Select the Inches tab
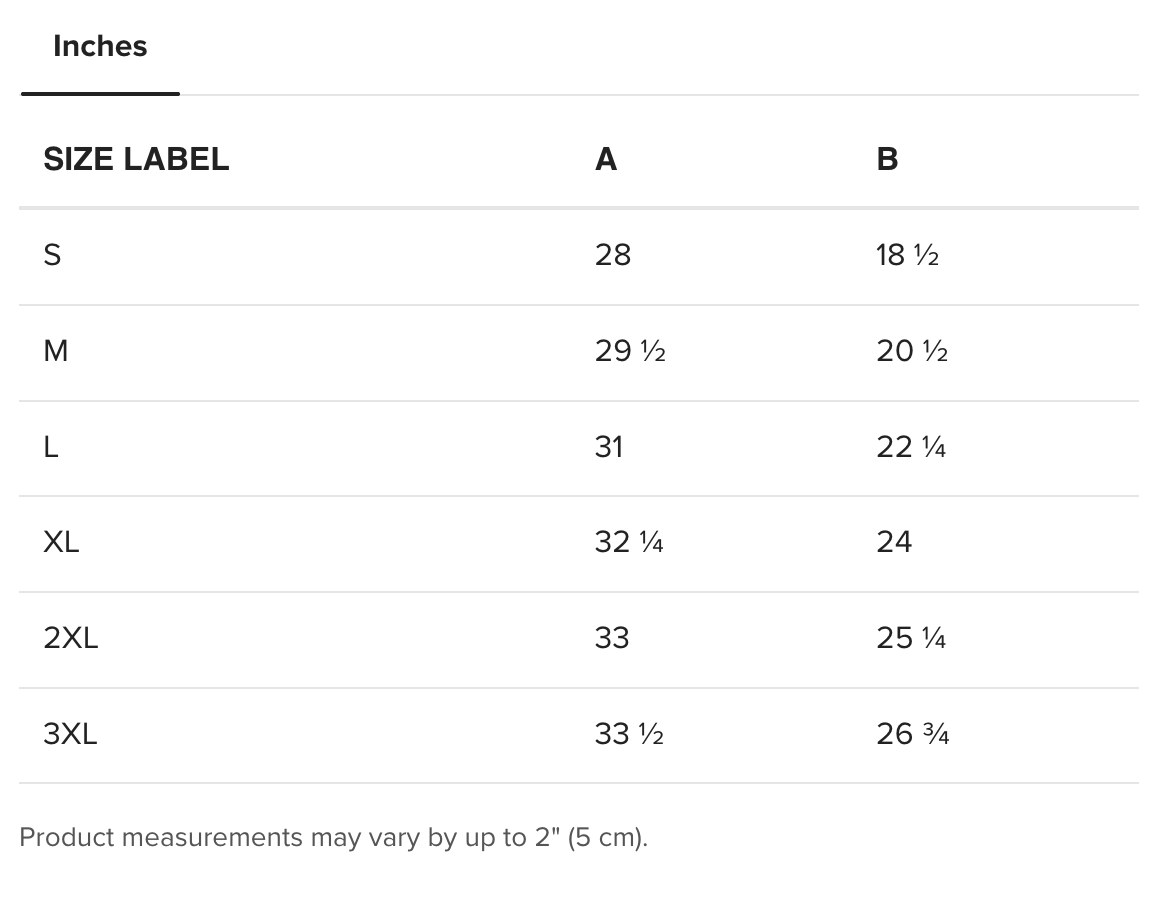 click(100, 46)
